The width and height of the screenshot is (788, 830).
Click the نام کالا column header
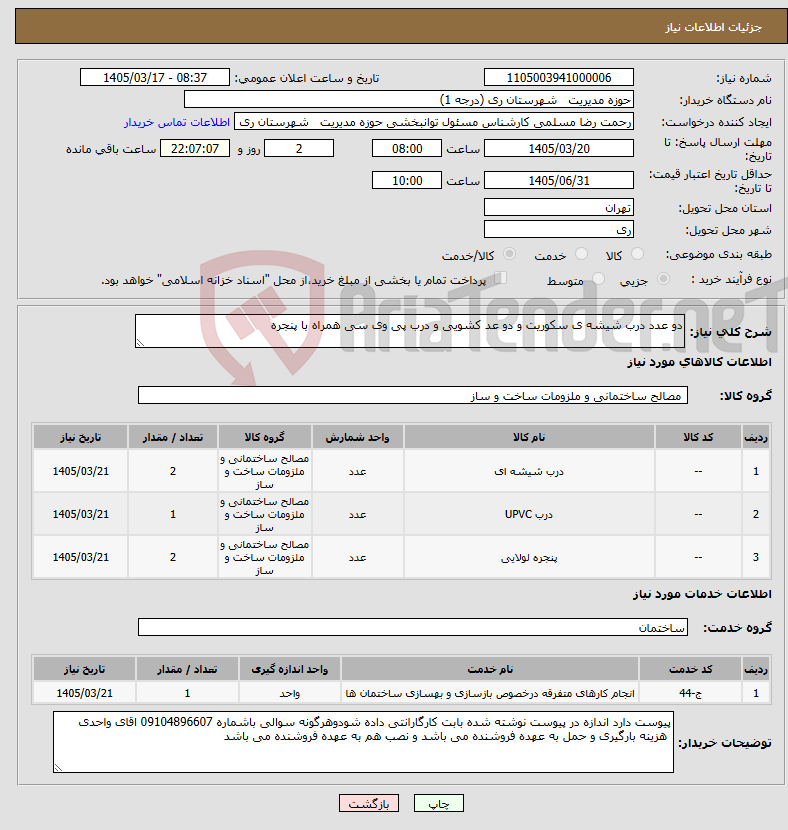click(x=529, y=437)
